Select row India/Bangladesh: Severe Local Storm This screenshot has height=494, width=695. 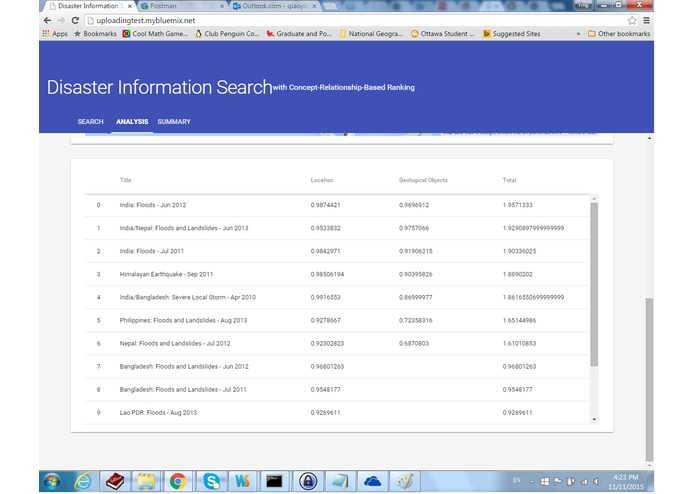coord(337,297)
